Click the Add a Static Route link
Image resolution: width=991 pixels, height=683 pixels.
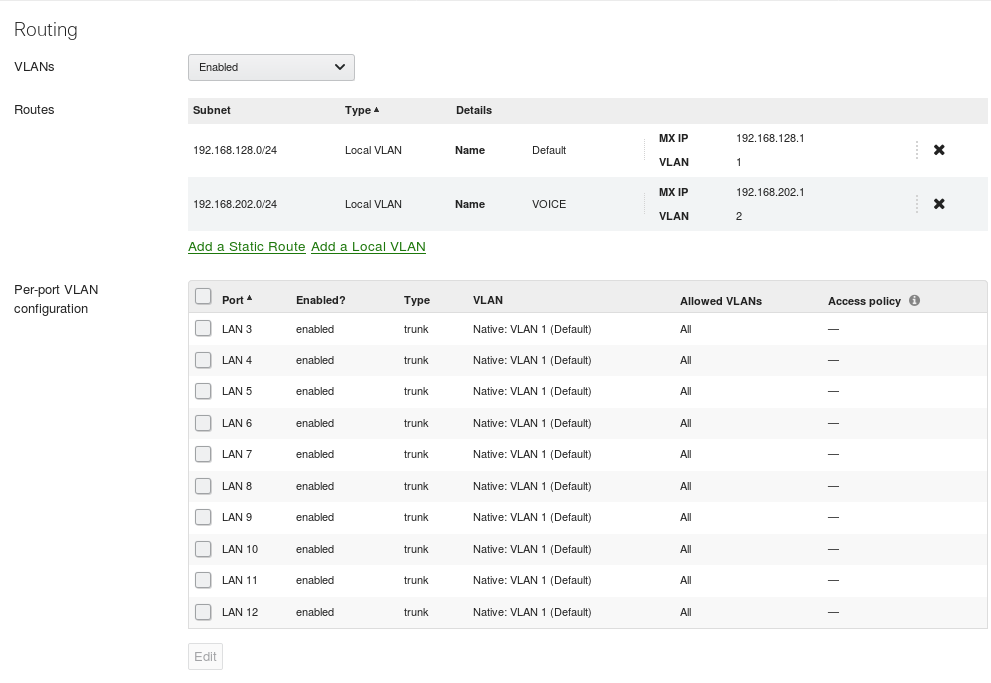pos(247,246)
